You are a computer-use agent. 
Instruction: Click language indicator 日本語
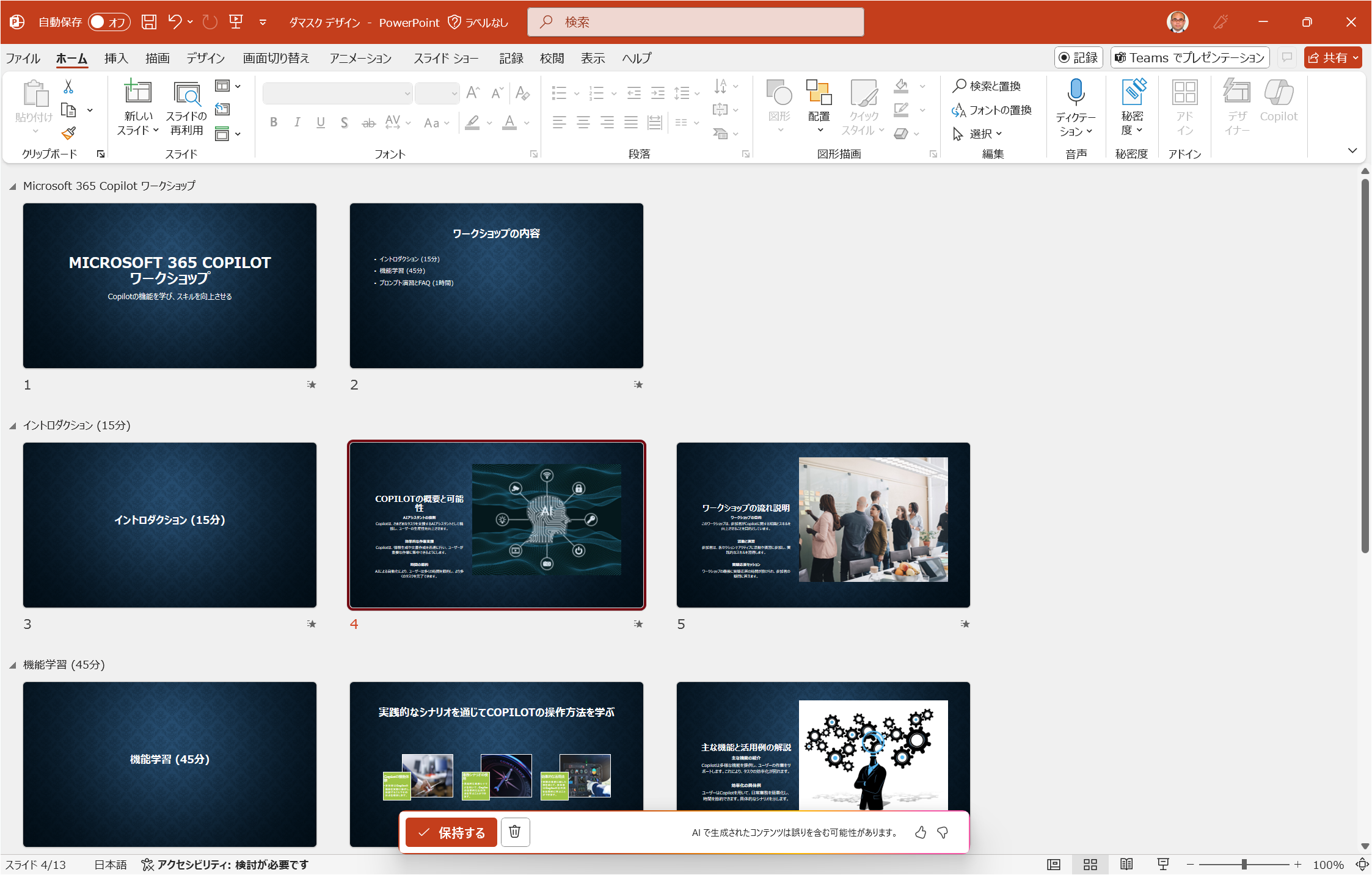[x=111, y=865]
